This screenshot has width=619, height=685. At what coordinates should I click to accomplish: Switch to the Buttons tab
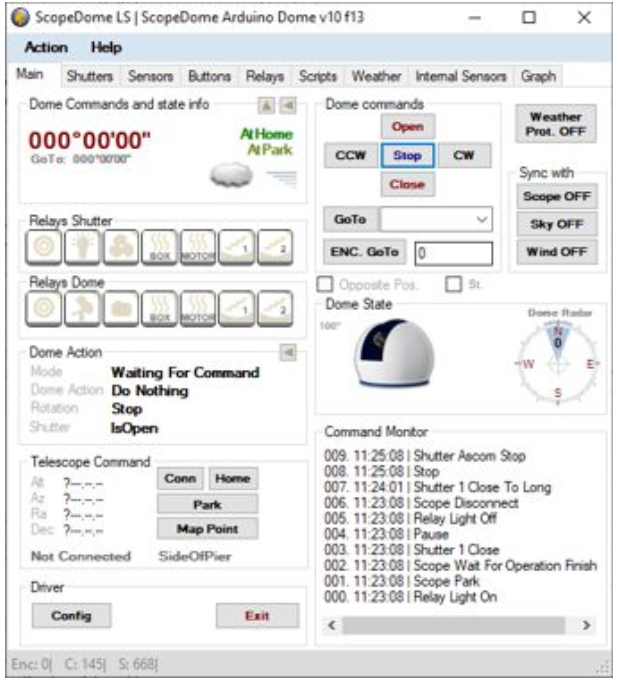[209, 76]
